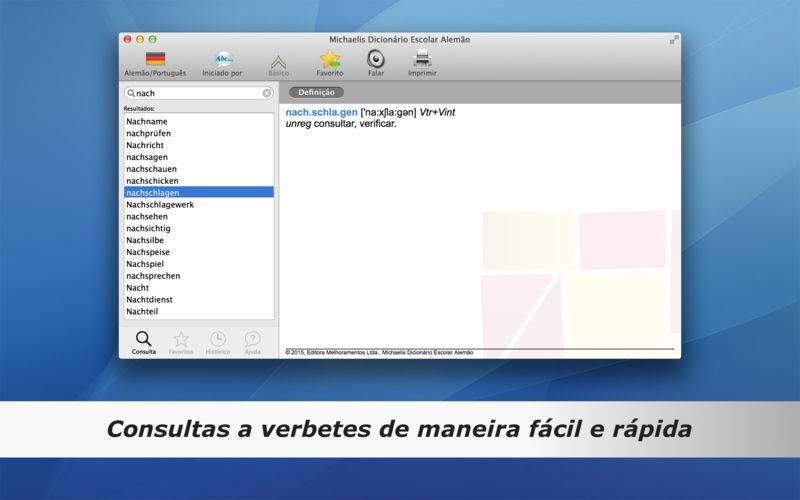Select nachsagen in results list
Screen dimensions: 800x500
coord(199,157)
